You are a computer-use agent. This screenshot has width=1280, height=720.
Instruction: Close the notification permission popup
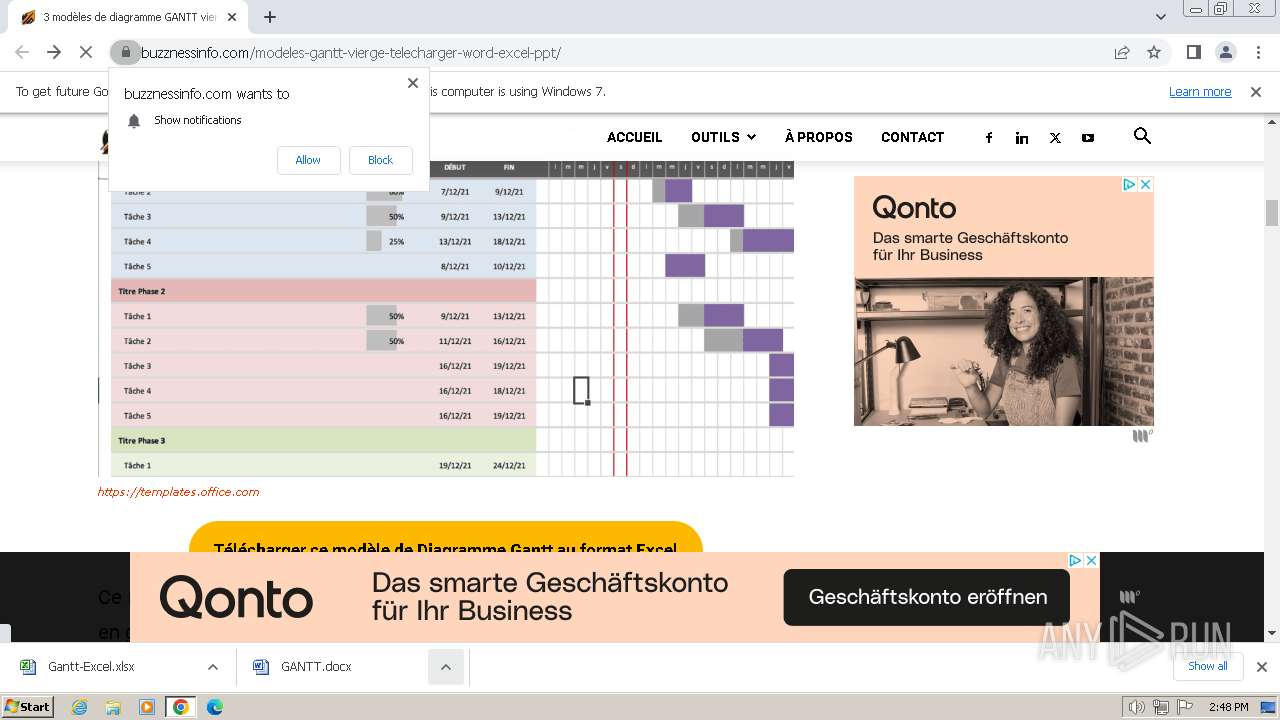[412, 83]
